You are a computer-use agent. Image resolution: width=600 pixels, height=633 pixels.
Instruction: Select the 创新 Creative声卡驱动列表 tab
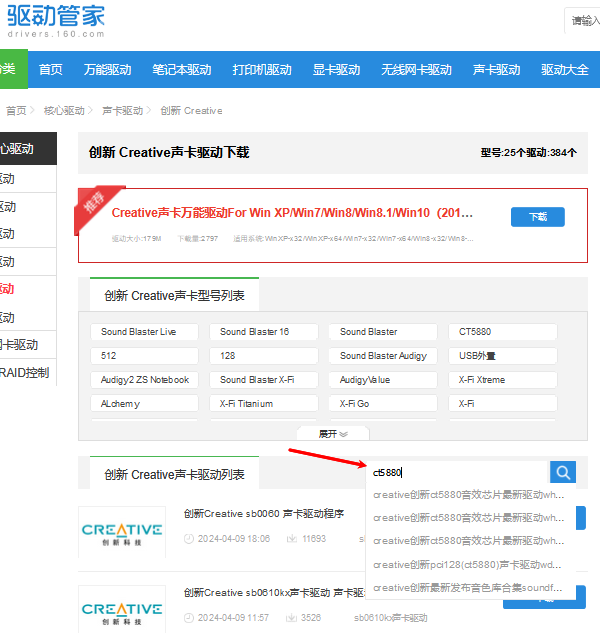[174, 474]
